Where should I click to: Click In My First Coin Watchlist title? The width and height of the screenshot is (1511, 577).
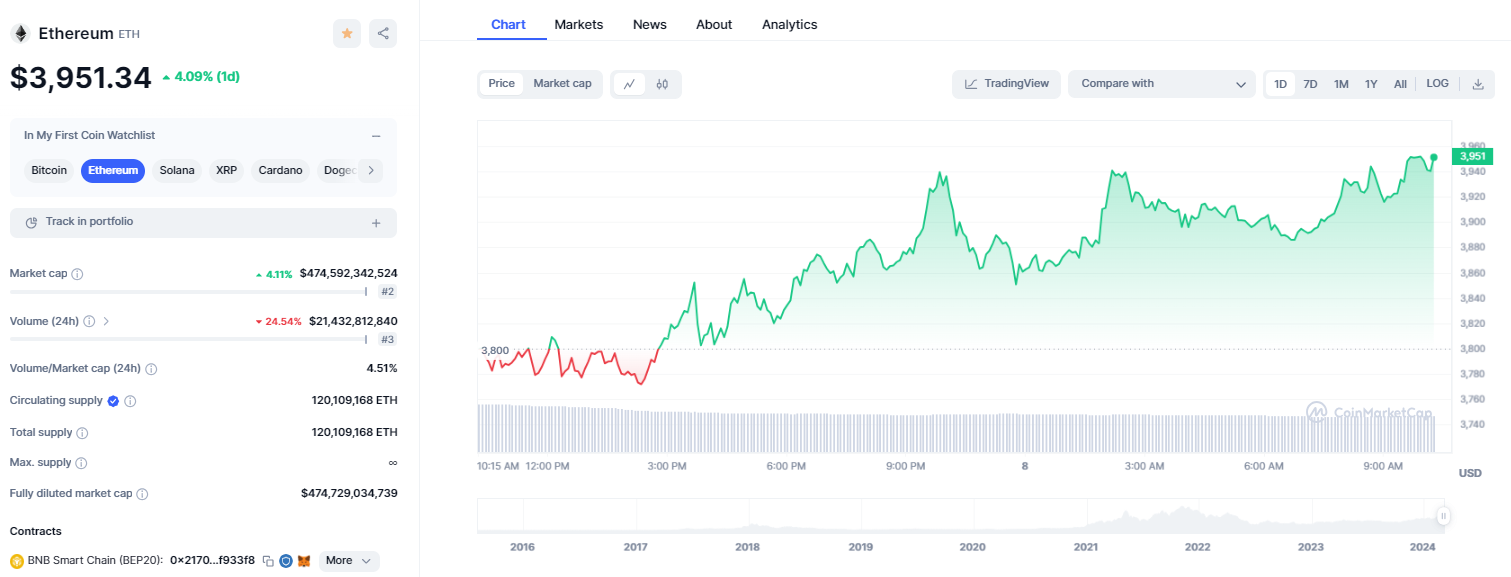(89, 135)
